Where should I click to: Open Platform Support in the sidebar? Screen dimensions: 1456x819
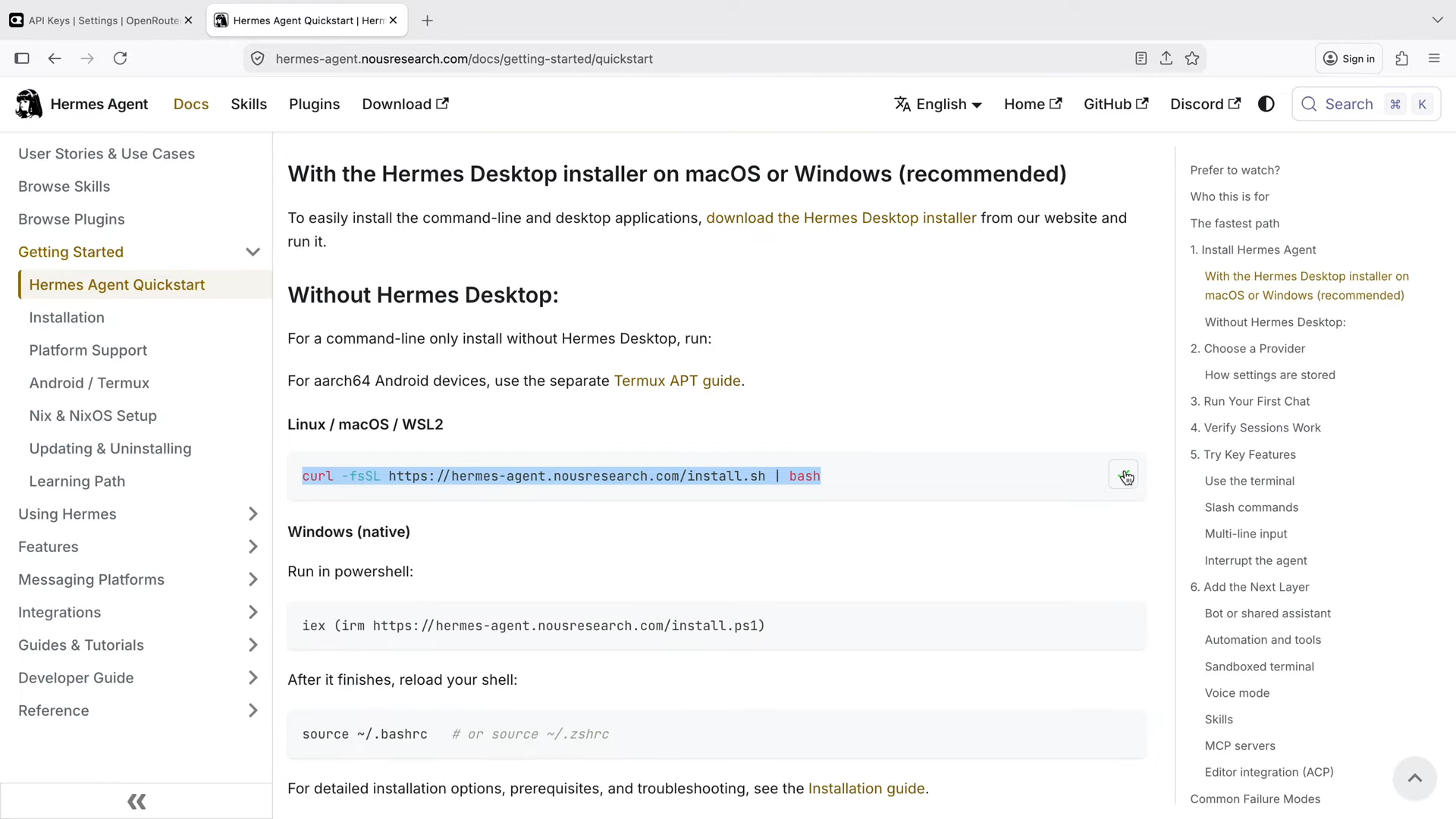tap(88, 350)
